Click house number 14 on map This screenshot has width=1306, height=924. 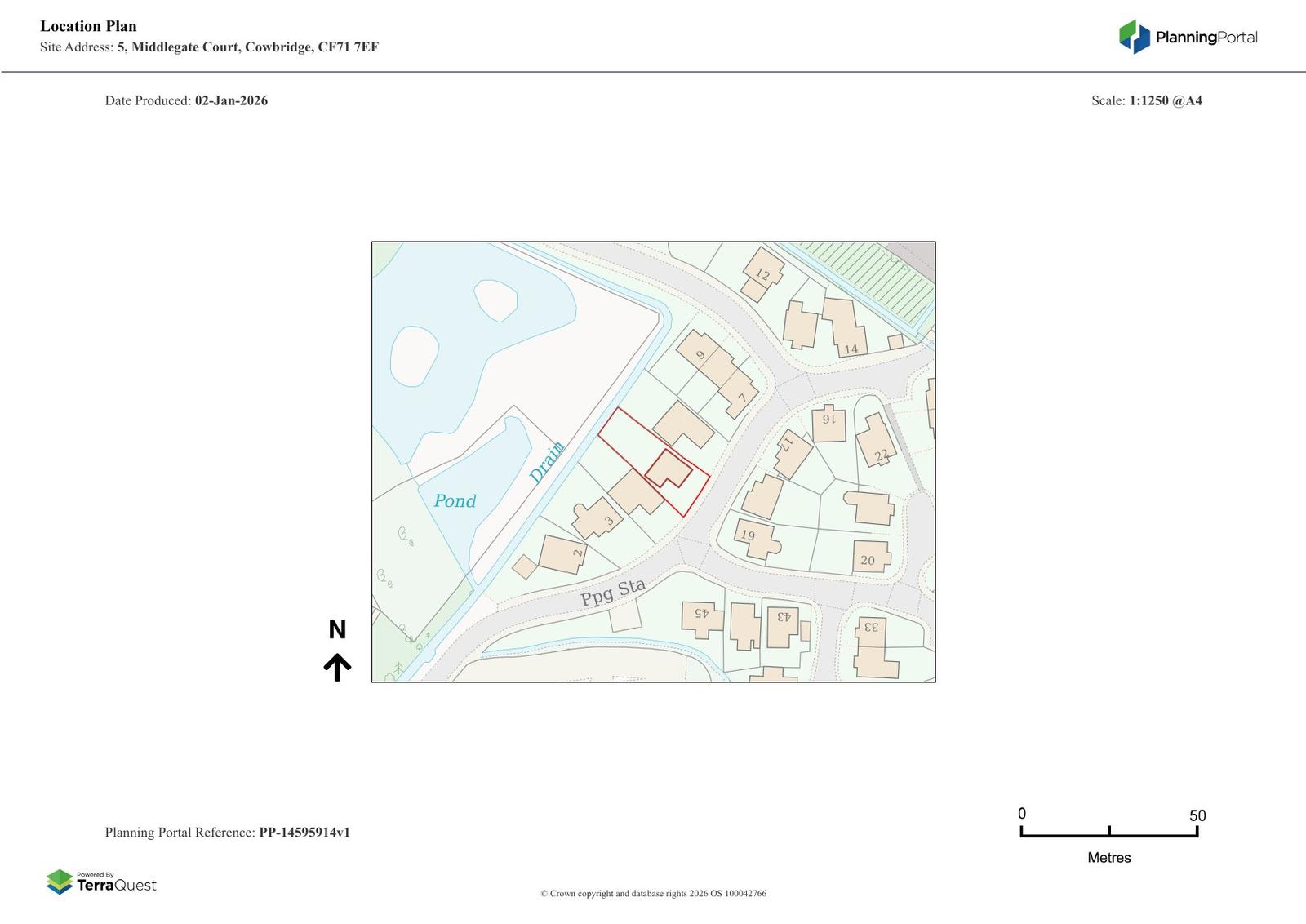point(851,349)
